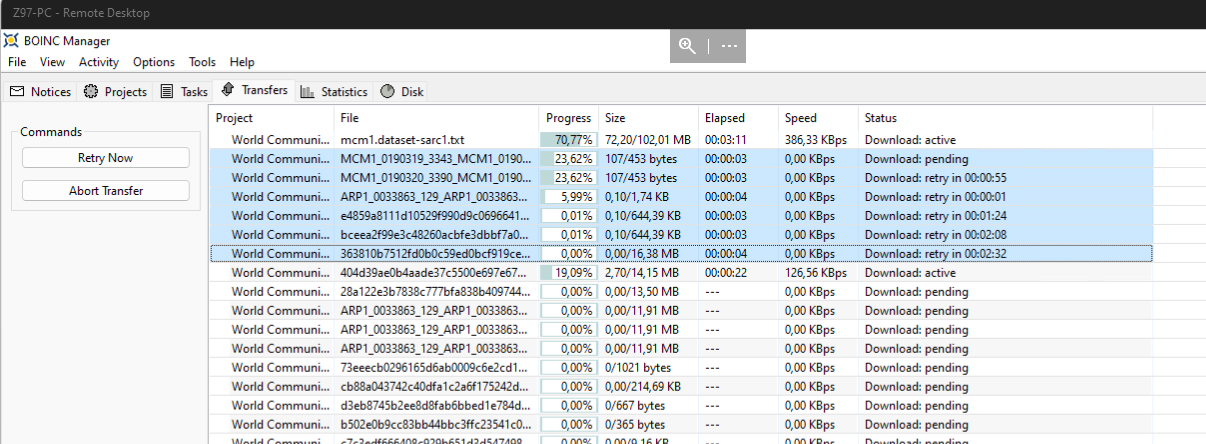
Task: Select the e4859a8111d10529f990 file row
Action: (681, 216)
